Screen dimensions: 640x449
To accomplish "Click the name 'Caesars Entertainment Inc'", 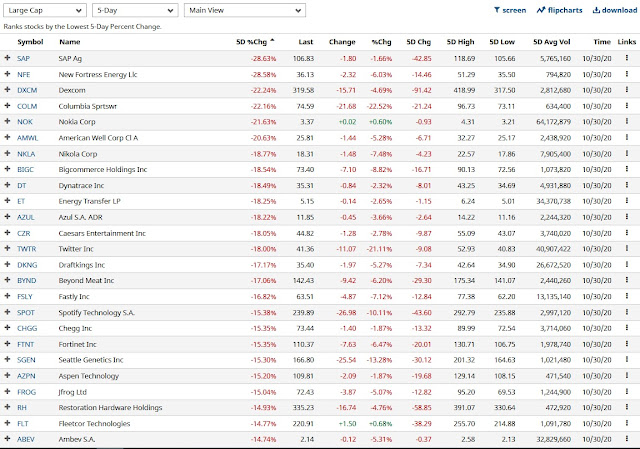I will pos(102,233).
